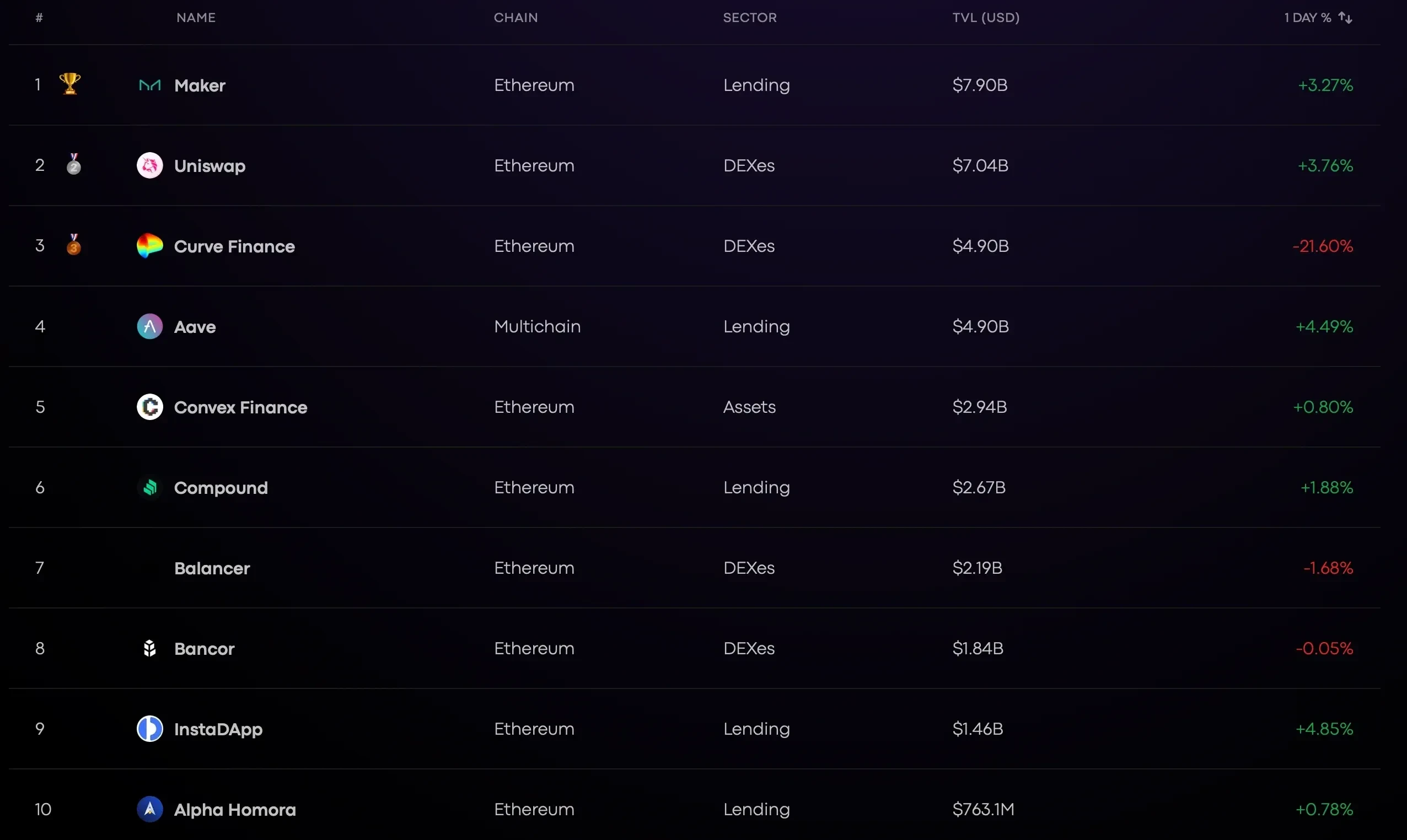Sort by the 1 DAY % arrows icon
The width and height of the screenshot is (1407, 840).
click(x=1345, y=18)
